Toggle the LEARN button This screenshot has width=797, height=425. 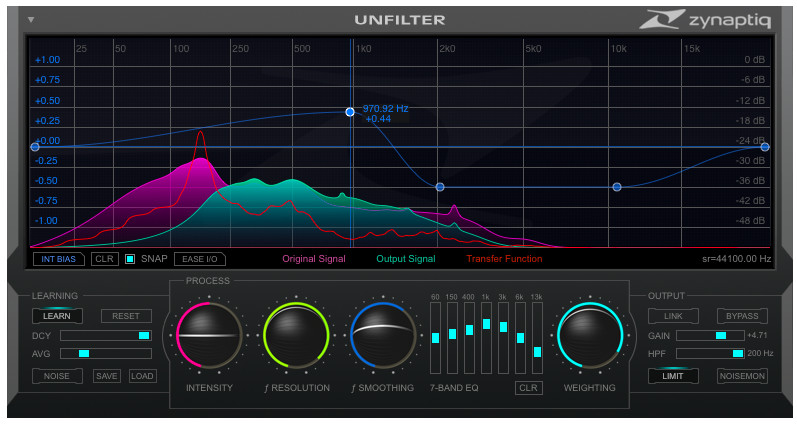(57, 316)
